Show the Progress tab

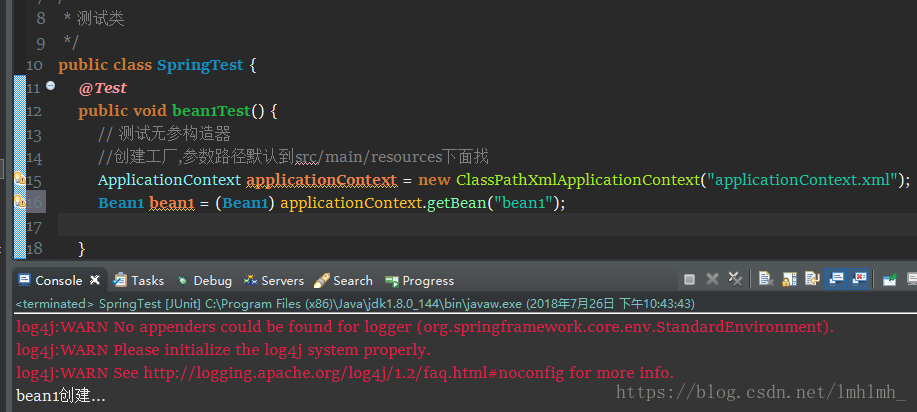point(419,281)
